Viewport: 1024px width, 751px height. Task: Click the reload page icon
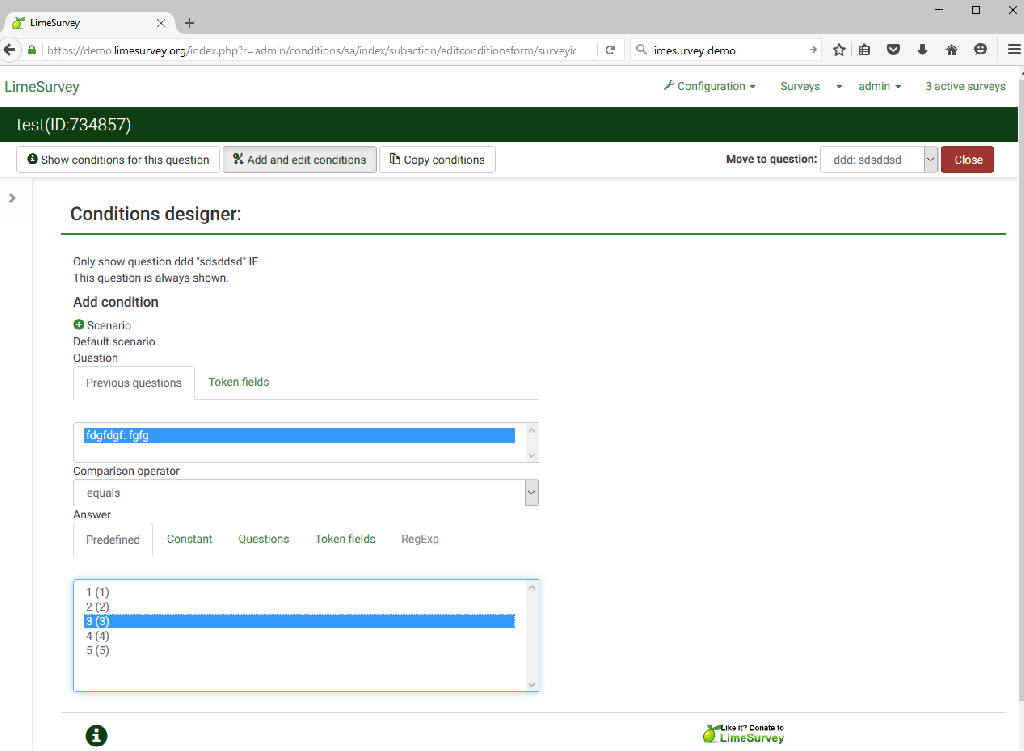609,50
